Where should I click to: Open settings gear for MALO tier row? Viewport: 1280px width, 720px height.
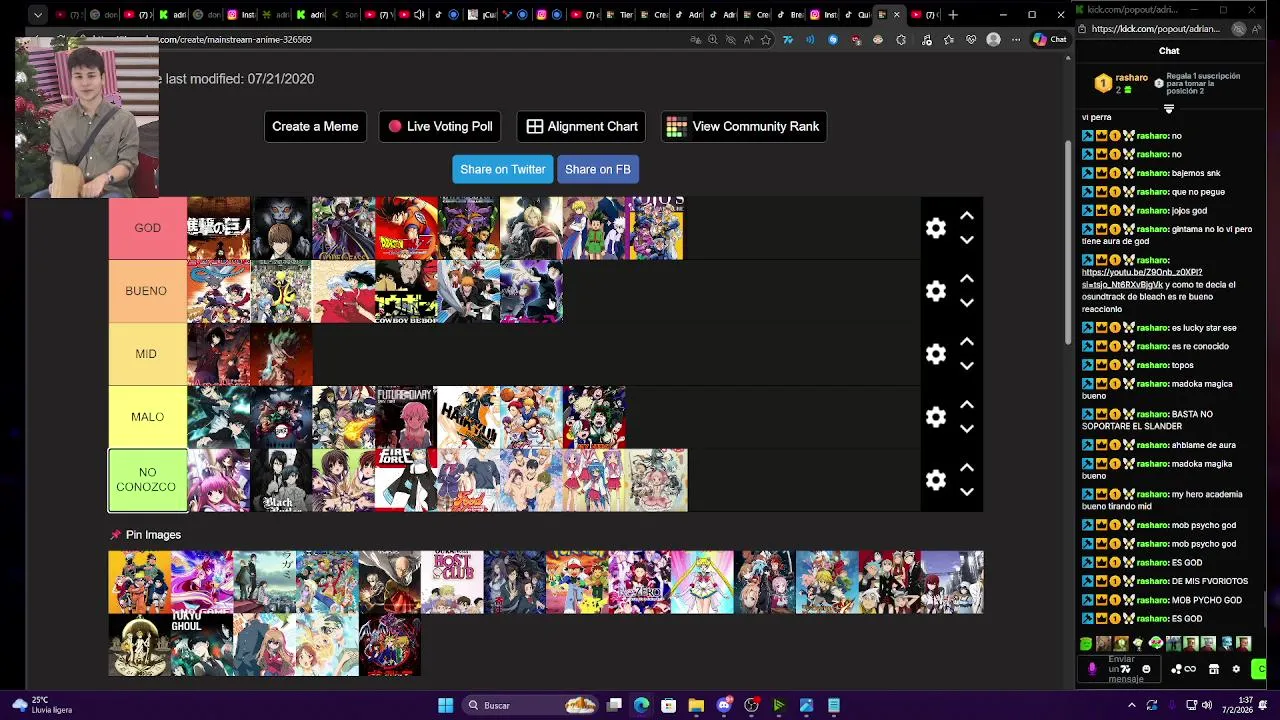[x=935, y=417]
